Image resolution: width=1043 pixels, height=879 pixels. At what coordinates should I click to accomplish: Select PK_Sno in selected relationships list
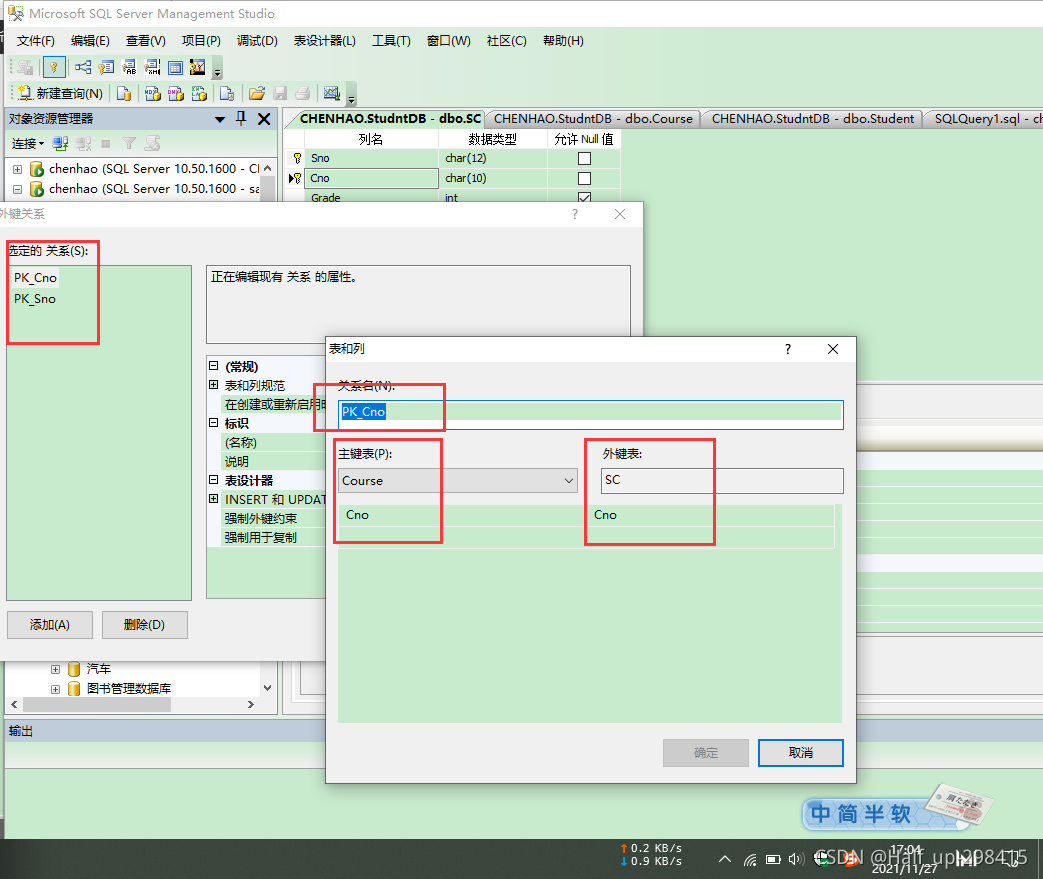[35, 299]
